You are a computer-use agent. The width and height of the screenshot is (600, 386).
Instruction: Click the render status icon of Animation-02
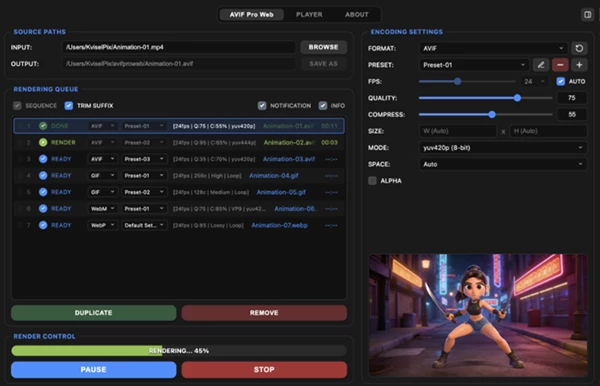[x=43, y=142]
